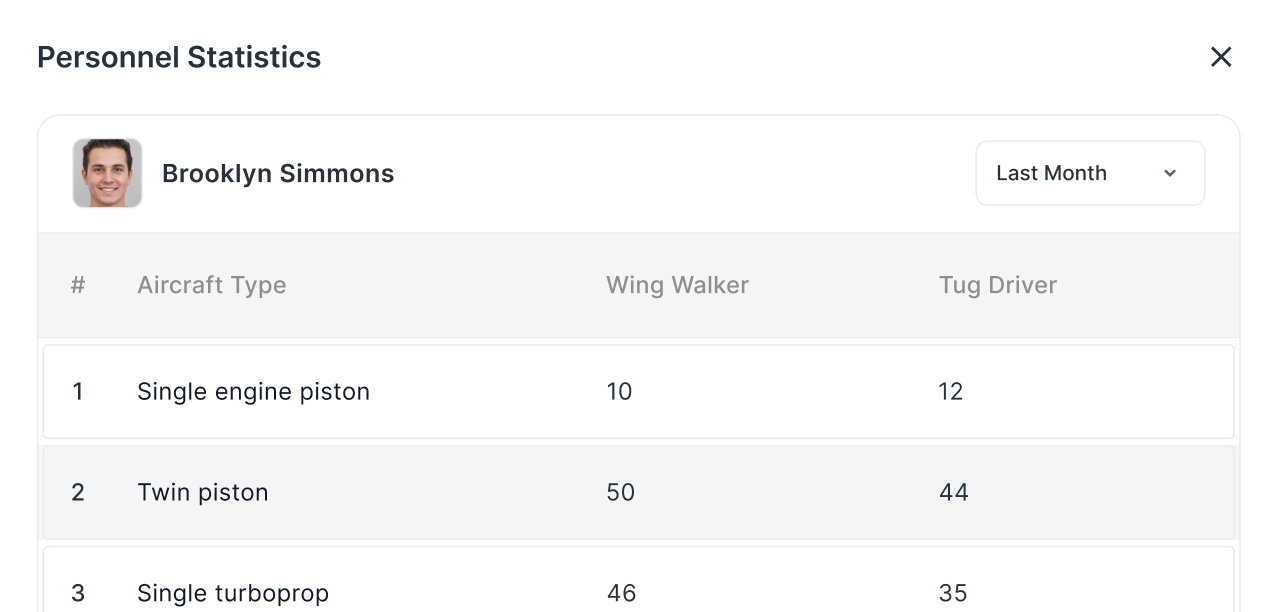
Task: Click the Aircraft Type column header
Action: (x=212, y=285)
